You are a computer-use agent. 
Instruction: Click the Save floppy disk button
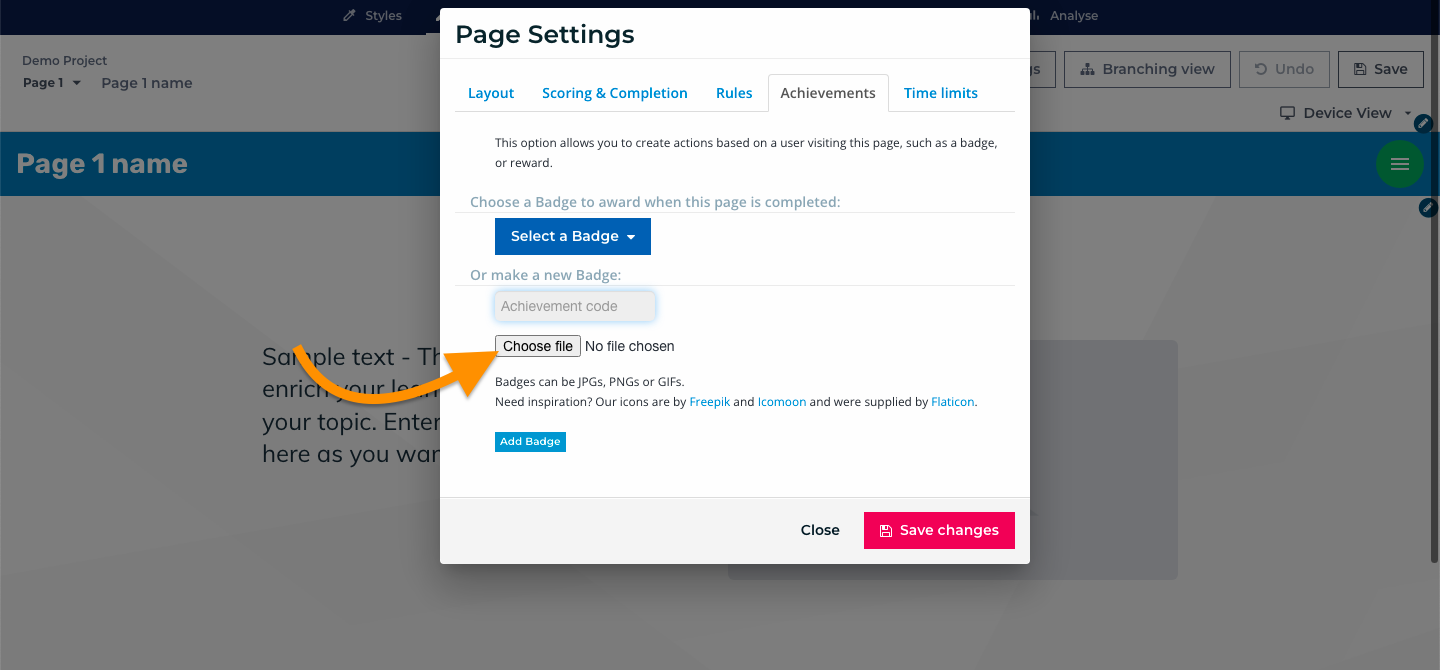pos(1380,69)
